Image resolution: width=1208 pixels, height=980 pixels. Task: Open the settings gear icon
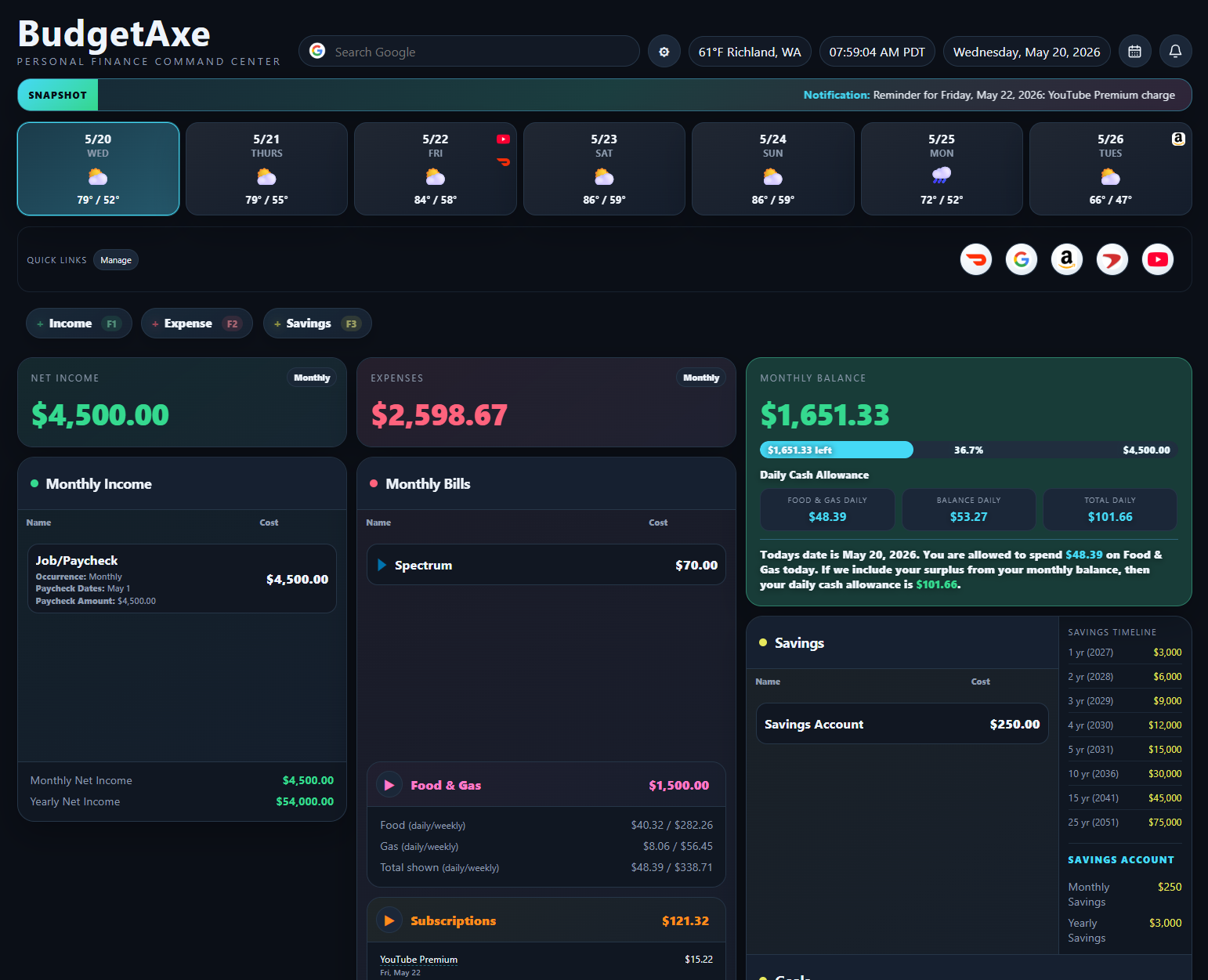click(664, 52)
